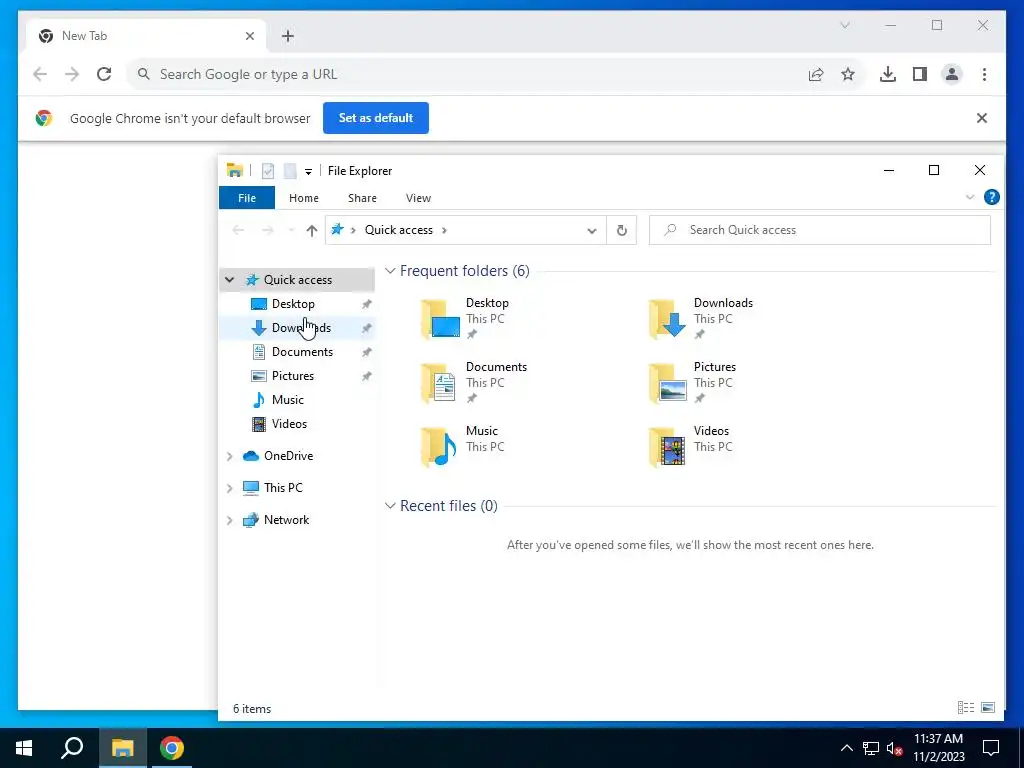
Task: Click Quick access breadcrumb in address bar
Action: (398, 230)
